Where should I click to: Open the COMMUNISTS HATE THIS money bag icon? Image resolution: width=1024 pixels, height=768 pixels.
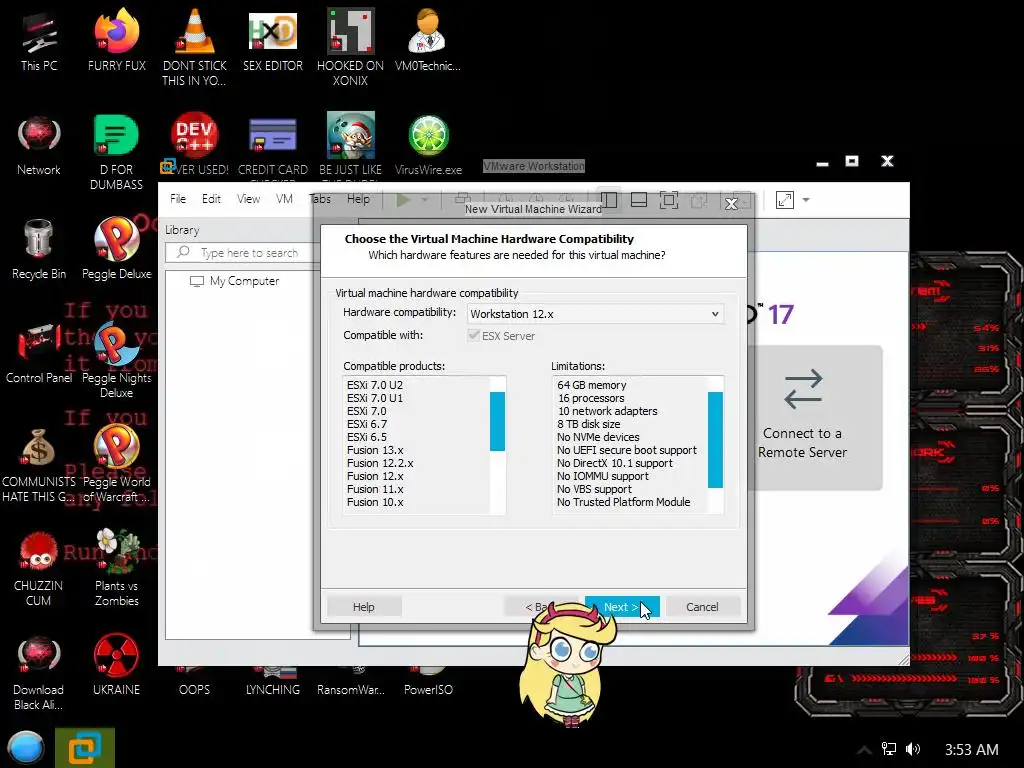coord(39,464)
